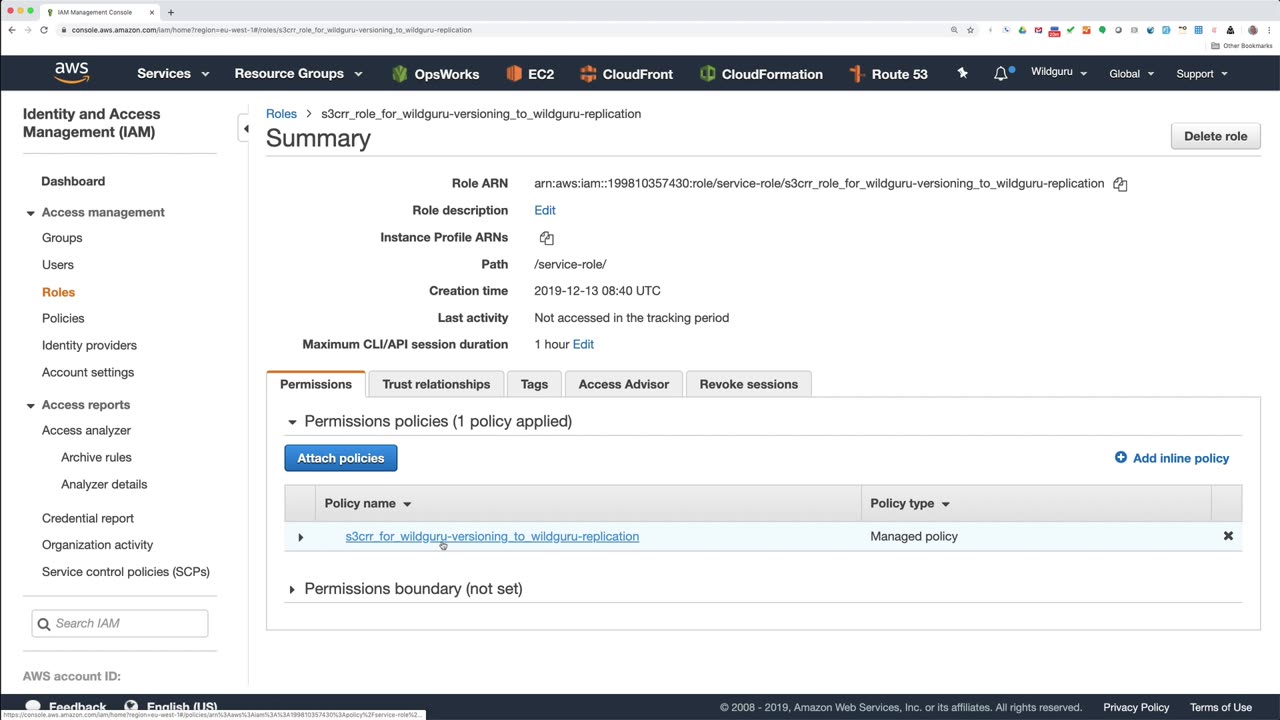Click the pin shortcuts icon
The width and height of the screenshot is (1280, 720).
click(962, 73)
